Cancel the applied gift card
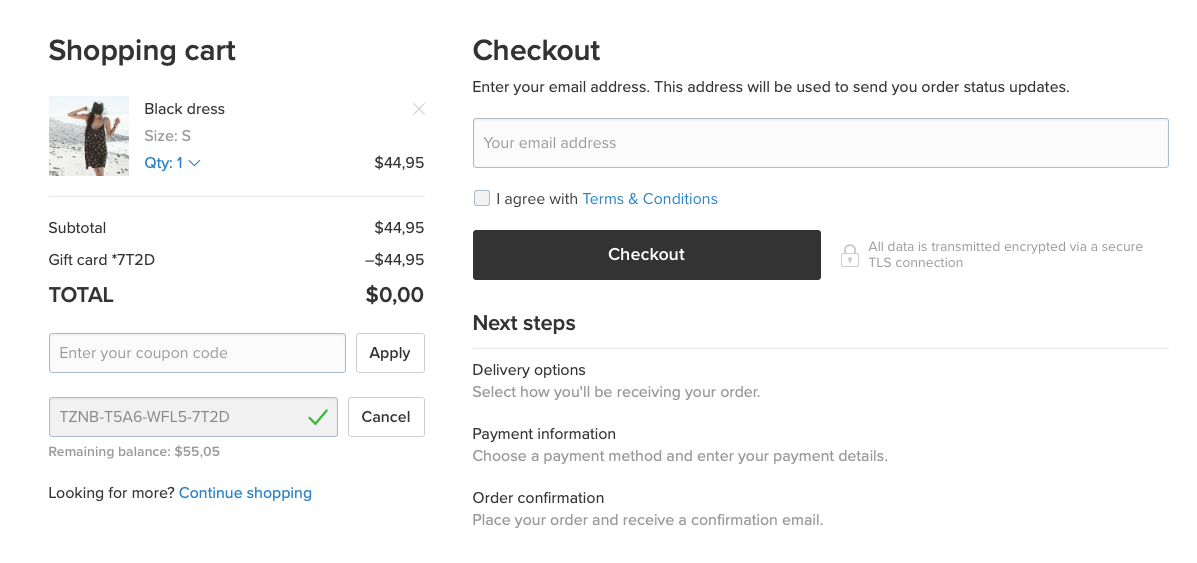1197x563 pixels. point(386,417)
